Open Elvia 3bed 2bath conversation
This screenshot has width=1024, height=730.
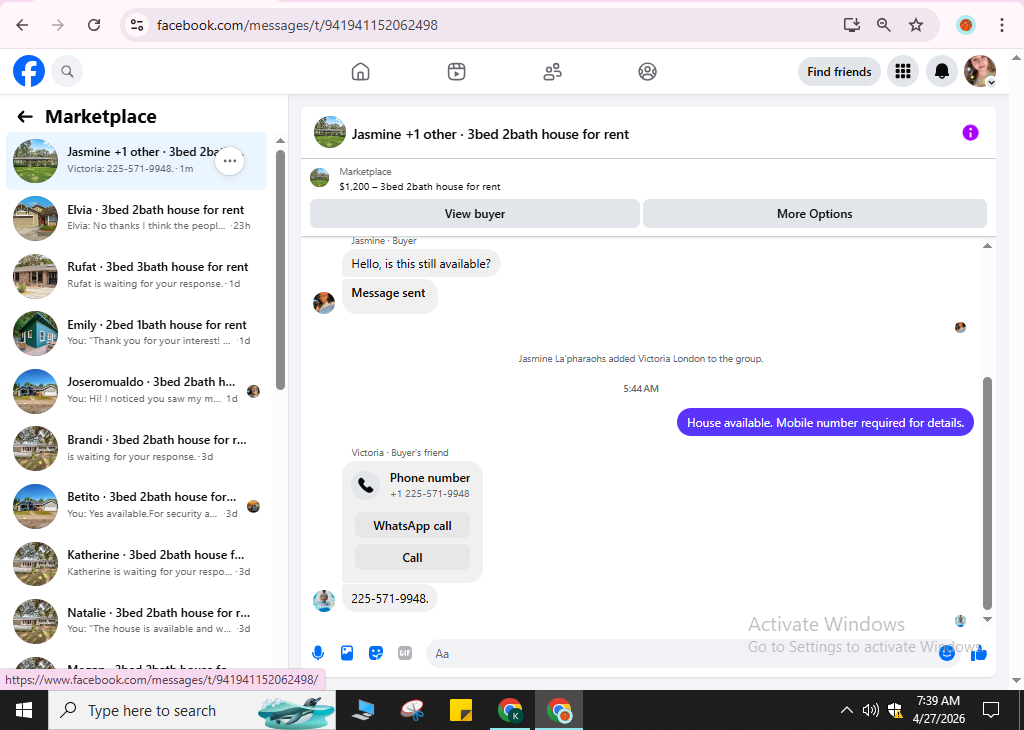click(x=136, y=218)
